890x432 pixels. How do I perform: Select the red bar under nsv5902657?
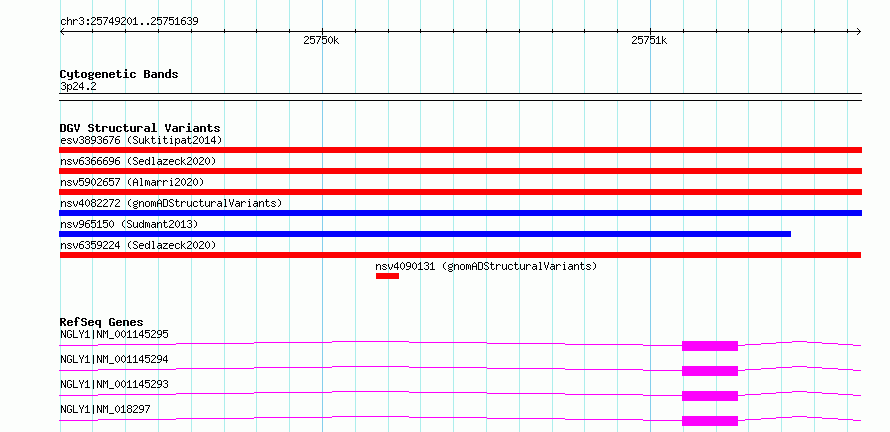point(460,192)
